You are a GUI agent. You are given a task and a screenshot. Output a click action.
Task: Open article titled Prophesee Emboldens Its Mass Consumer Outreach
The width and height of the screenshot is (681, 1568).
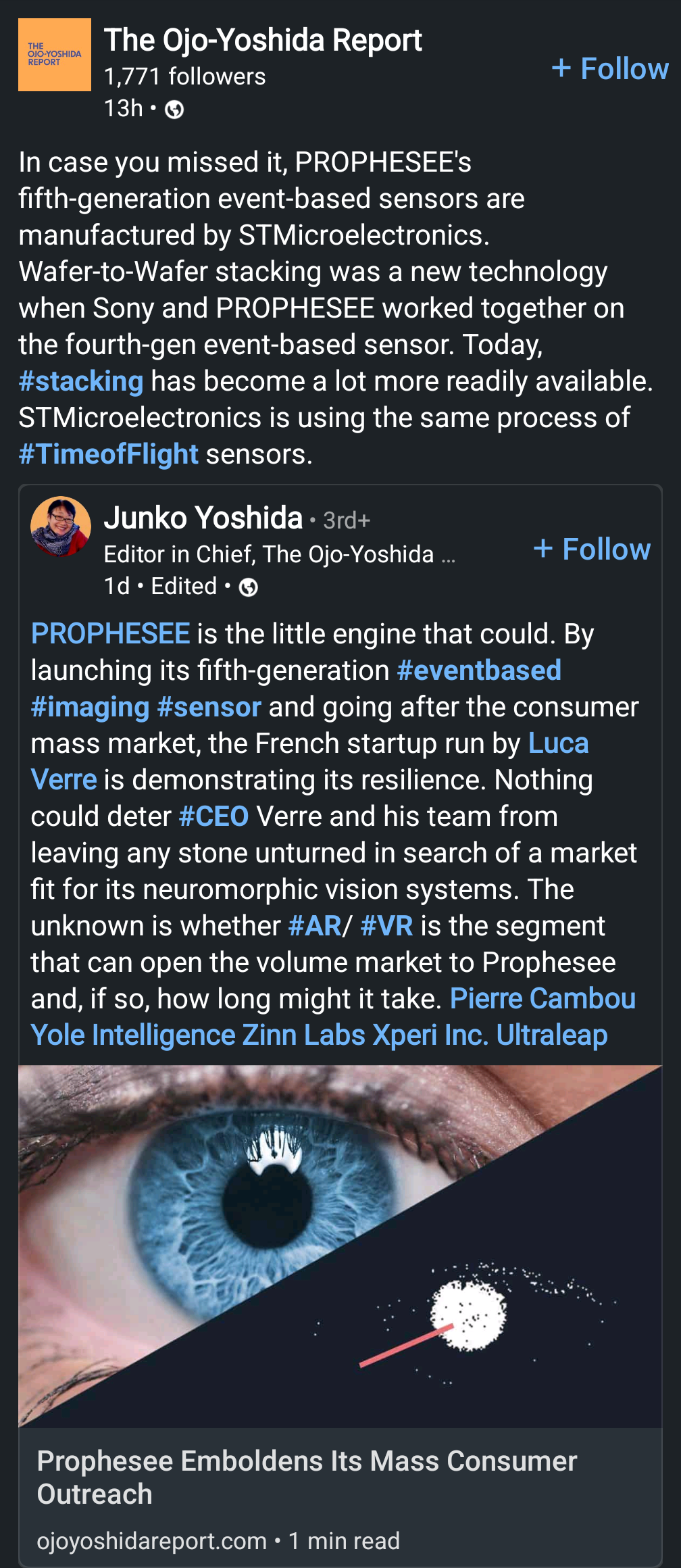307,1477
